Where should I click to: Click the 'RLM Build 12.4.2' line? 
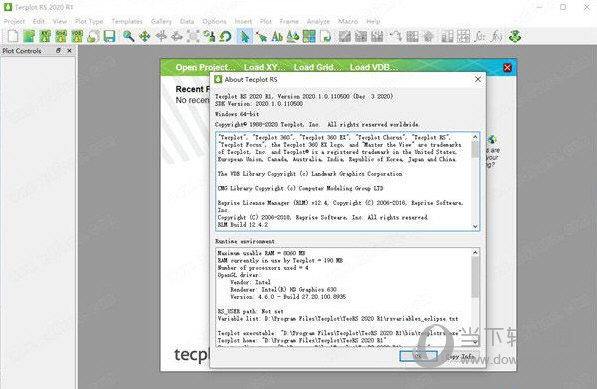coord(243,225)
